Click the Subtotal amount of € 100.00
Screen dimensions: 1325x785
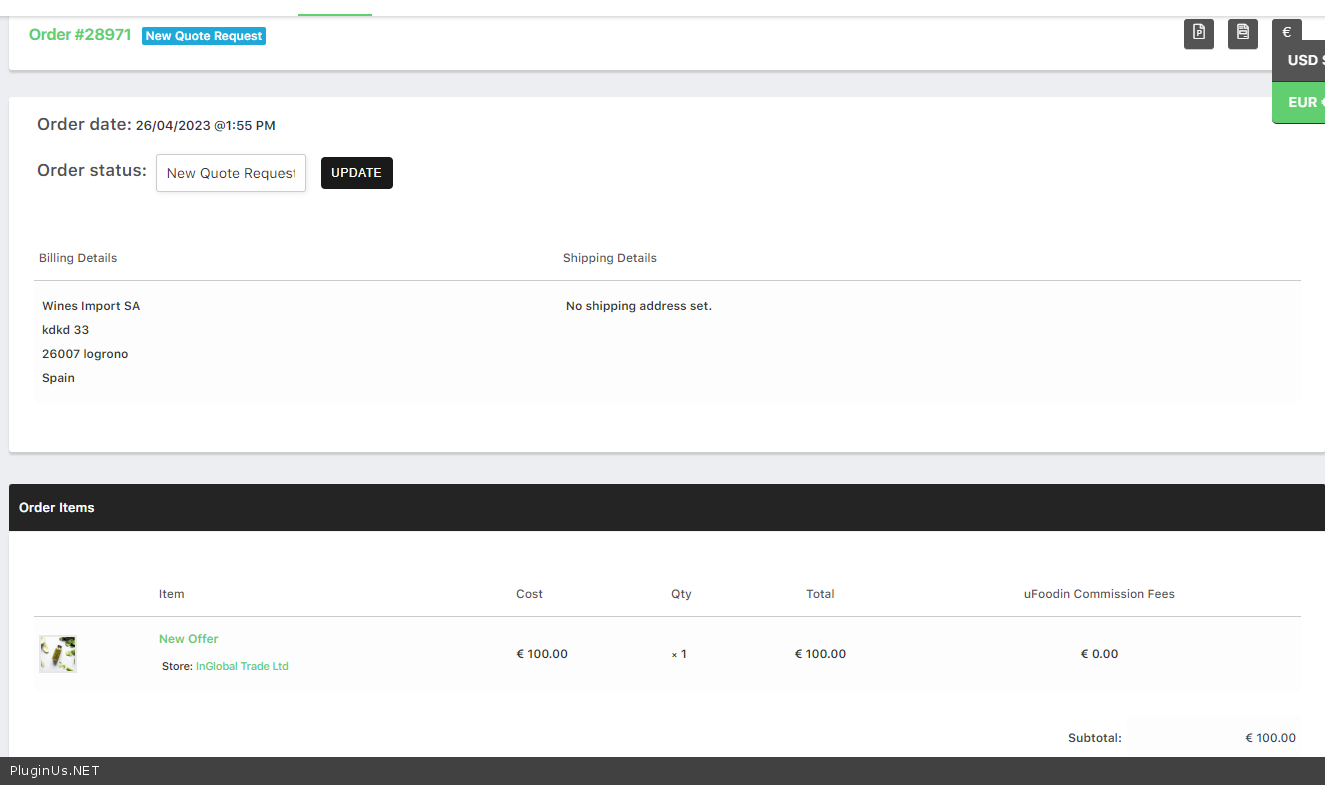click(x=1270, y=738)
